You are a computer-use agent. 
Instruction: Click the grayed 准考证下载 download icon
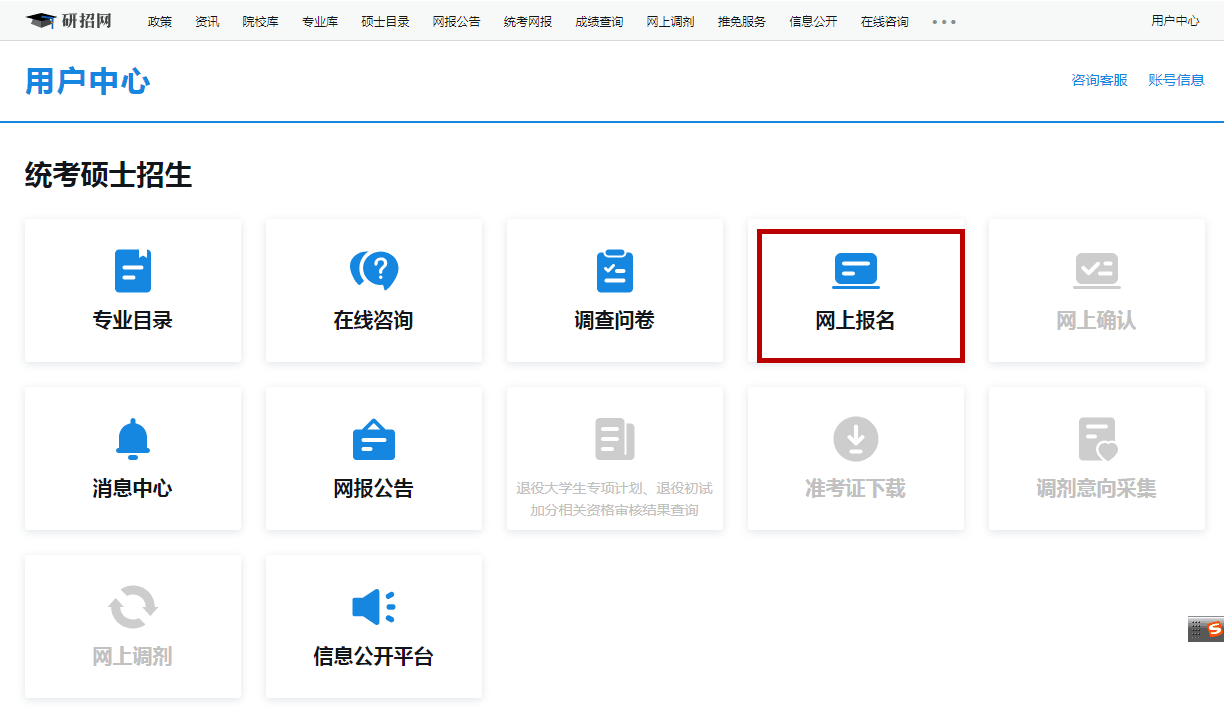856,439
